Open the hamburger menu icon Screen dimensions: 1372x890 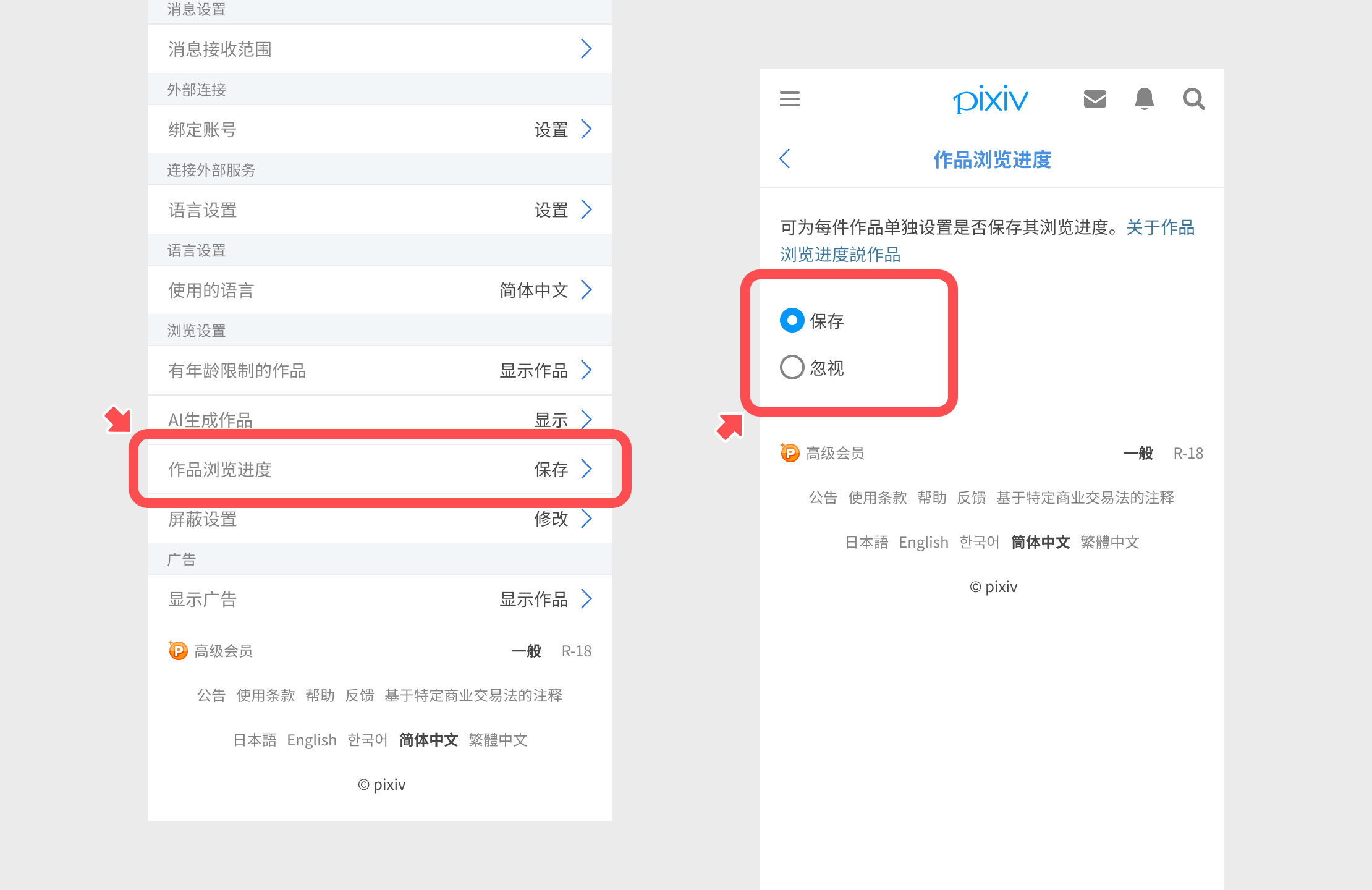click(789, 99)
